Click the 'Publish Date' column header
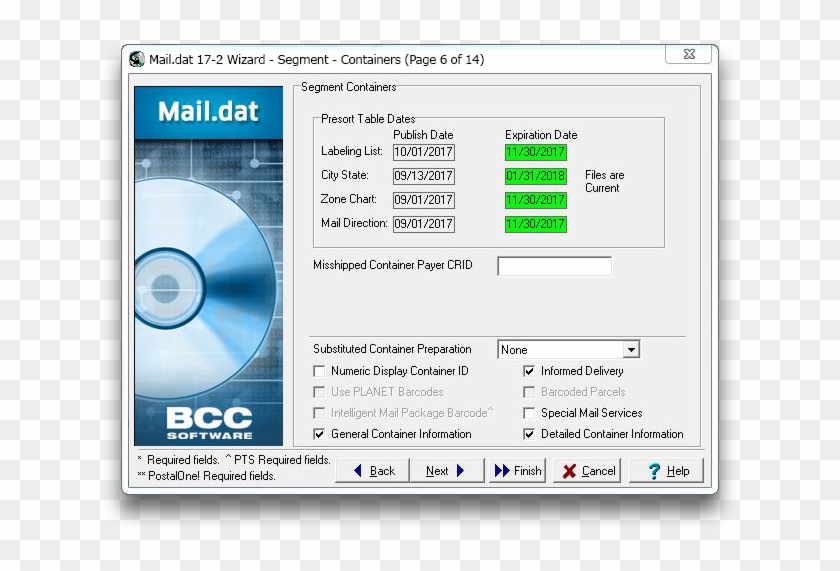Viewport: 840px width, 571px height. coord(423,135)
